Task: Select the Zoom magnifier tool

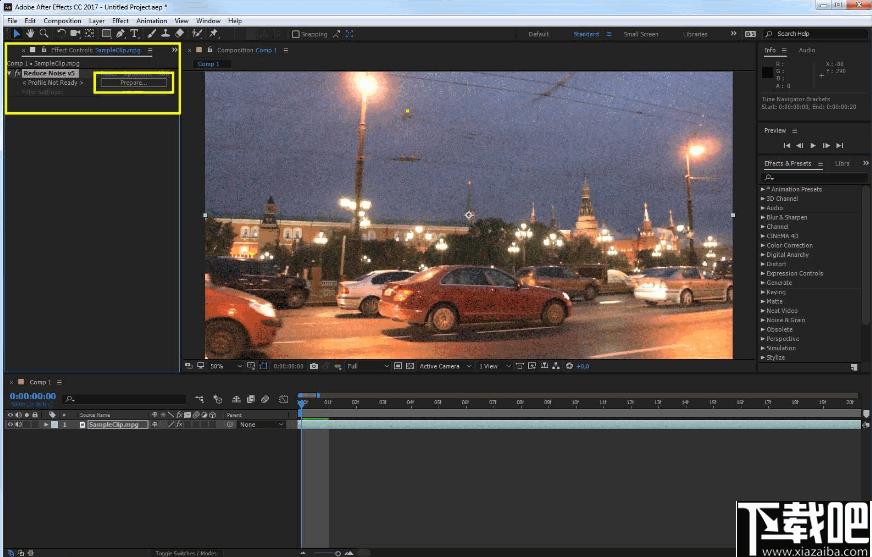Action: pyautogui.click(x=44, y=34)
